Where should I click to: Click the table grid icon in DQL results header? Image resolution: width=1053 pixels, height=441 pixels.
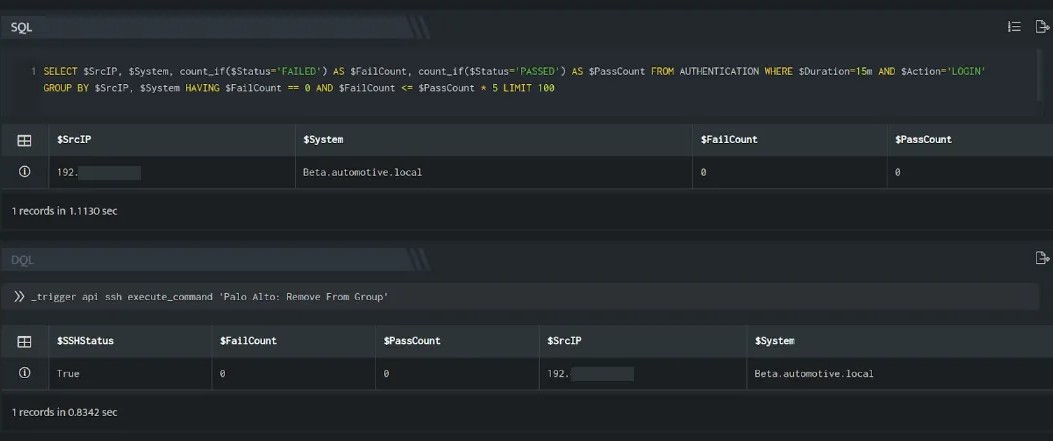(24, 342)
